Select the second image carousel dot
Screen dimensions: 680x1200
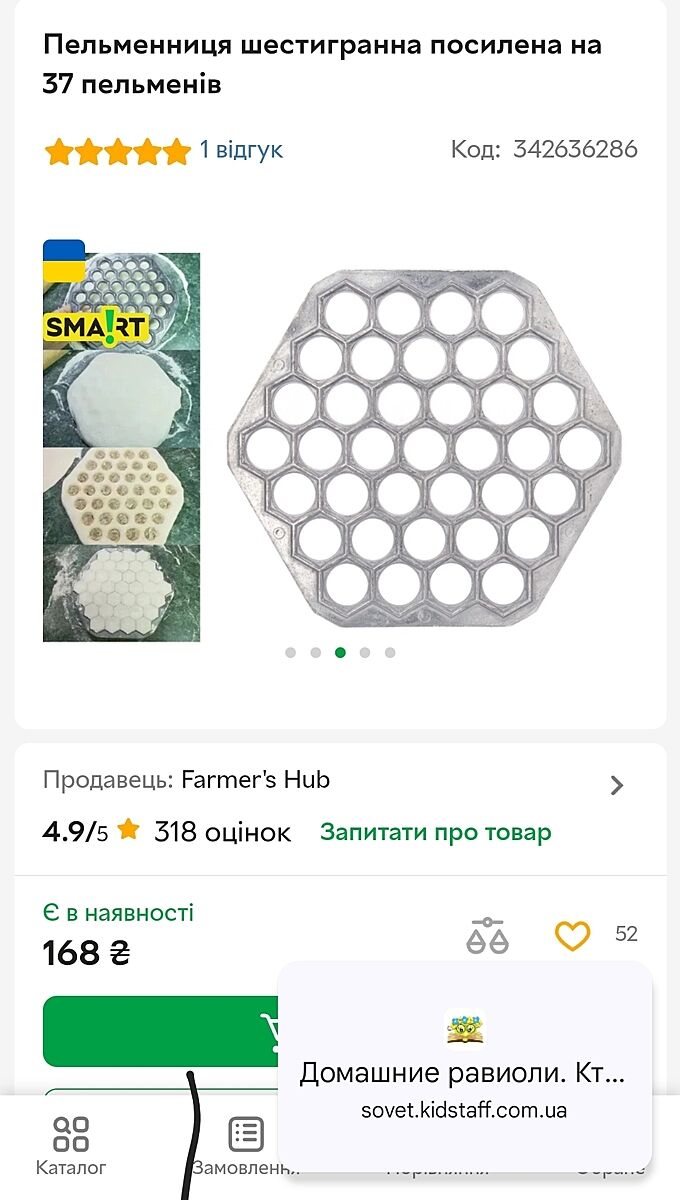(x=315, y=652)
